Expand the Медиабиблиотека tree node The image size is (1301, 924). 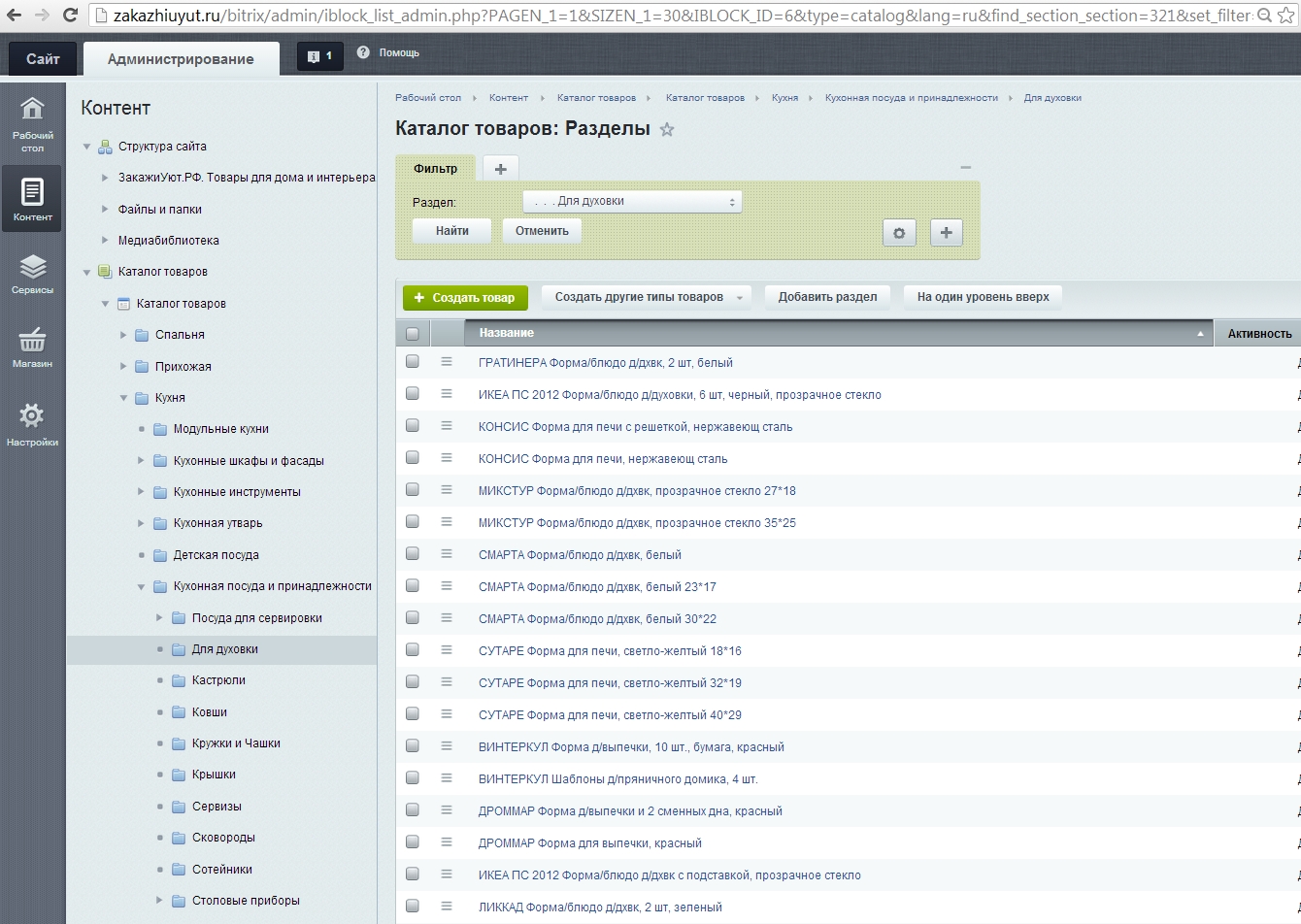(x=106, y=241)
